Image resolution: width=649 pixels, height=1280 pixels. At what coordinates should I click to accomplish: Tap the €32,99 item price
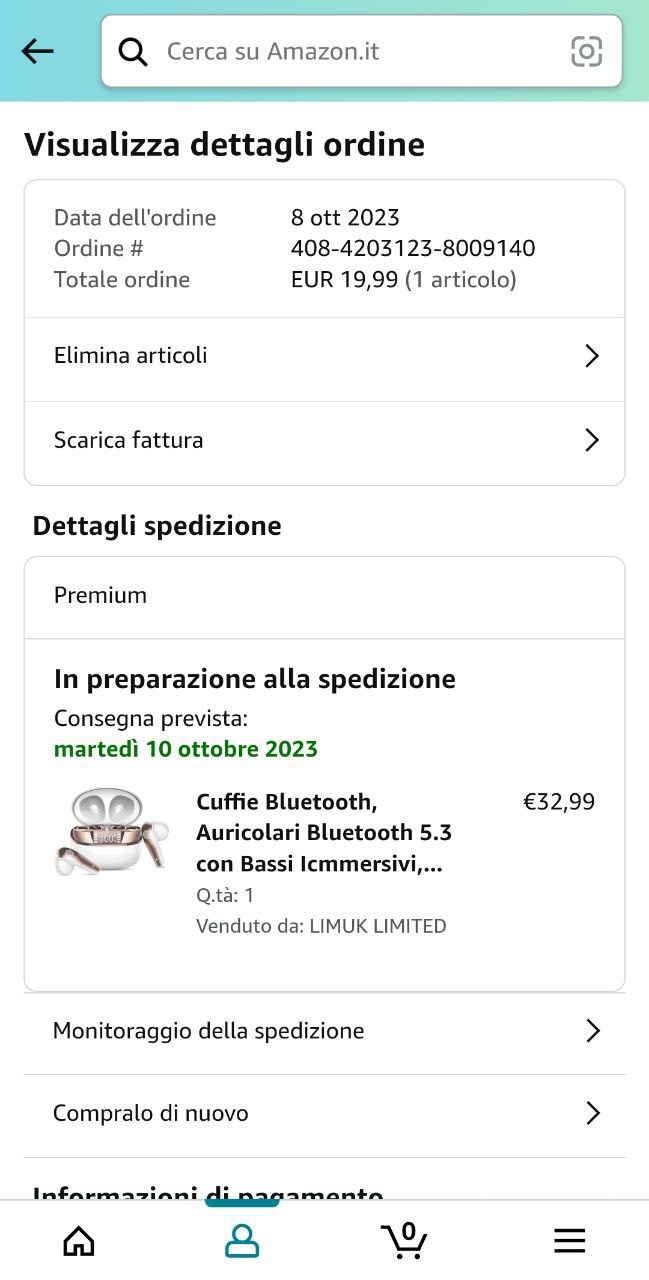[x=559, y=802]
